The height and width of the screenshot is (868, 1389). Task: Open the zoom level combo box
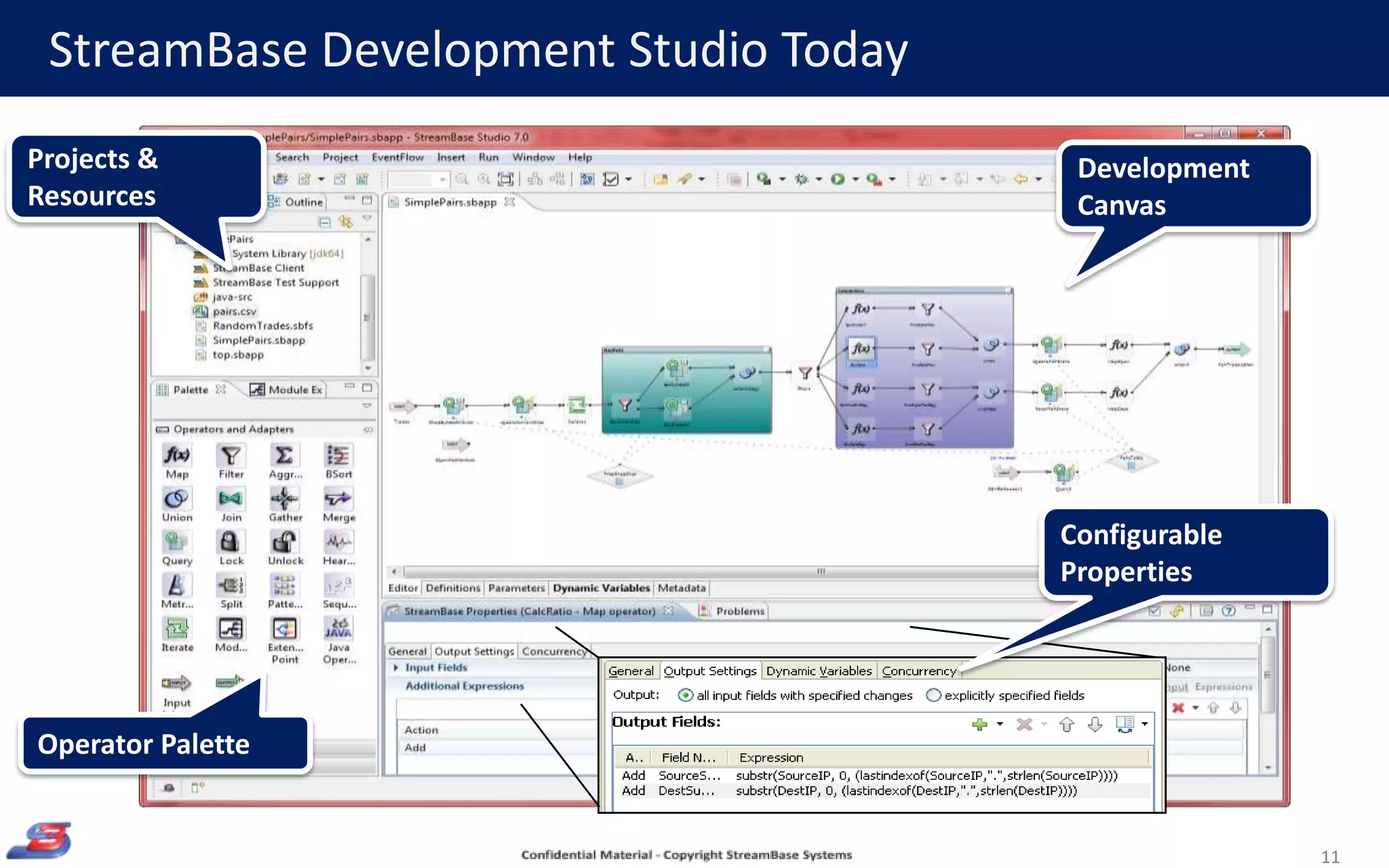coord(419,179)
